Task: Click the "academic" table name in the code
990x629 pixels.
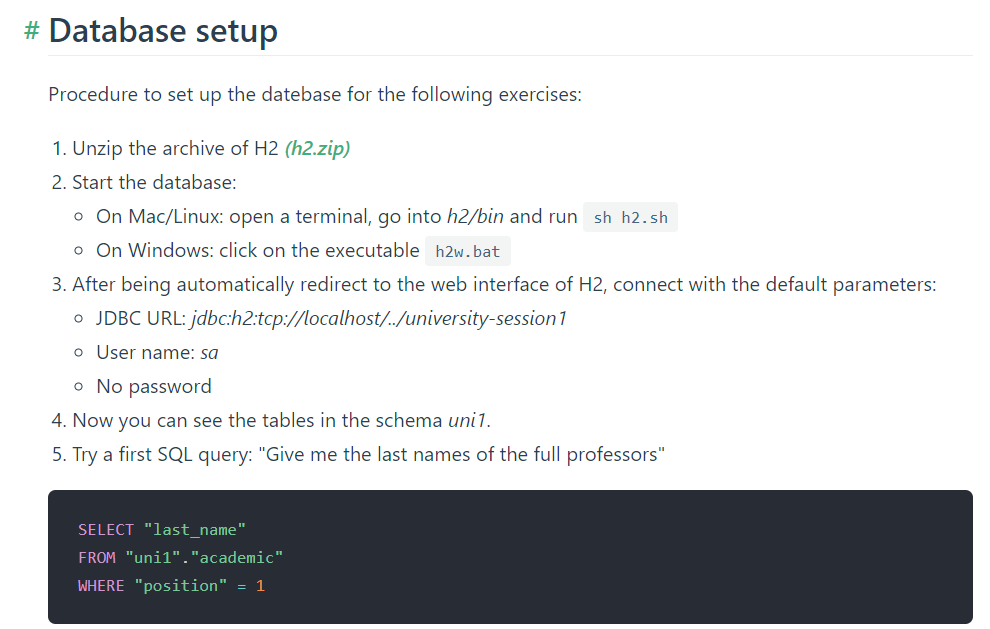Action: point(240,558)
